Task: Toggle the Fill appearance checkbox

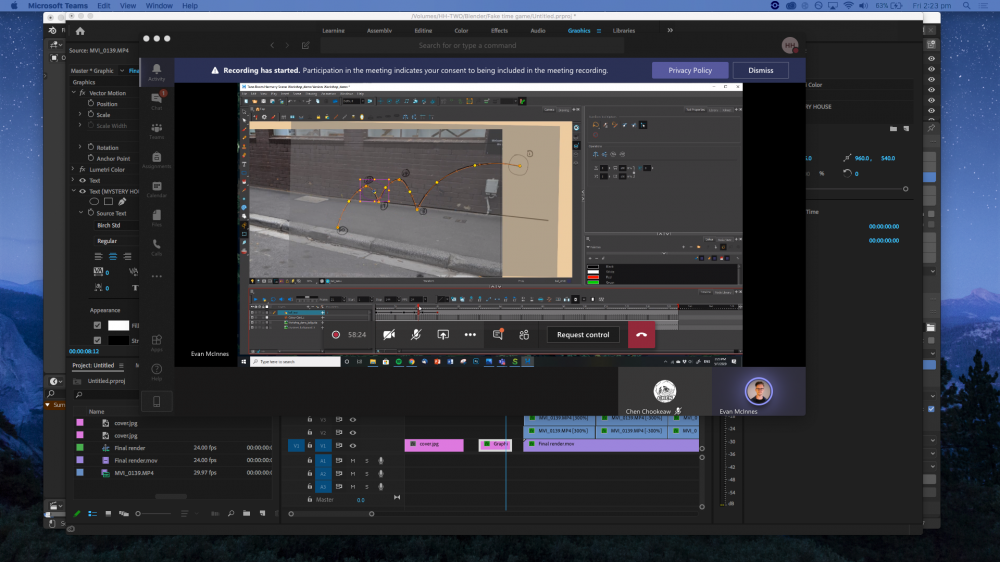Action: (98, 325)
